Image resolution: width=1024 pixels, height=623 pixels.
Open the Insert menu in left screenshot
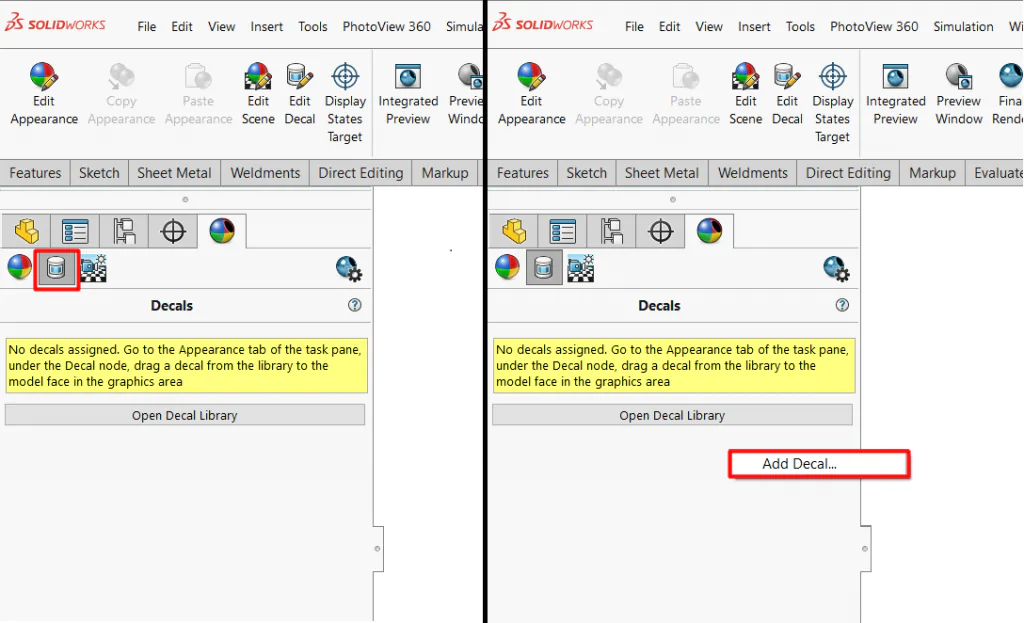click(x=266, y=27)
